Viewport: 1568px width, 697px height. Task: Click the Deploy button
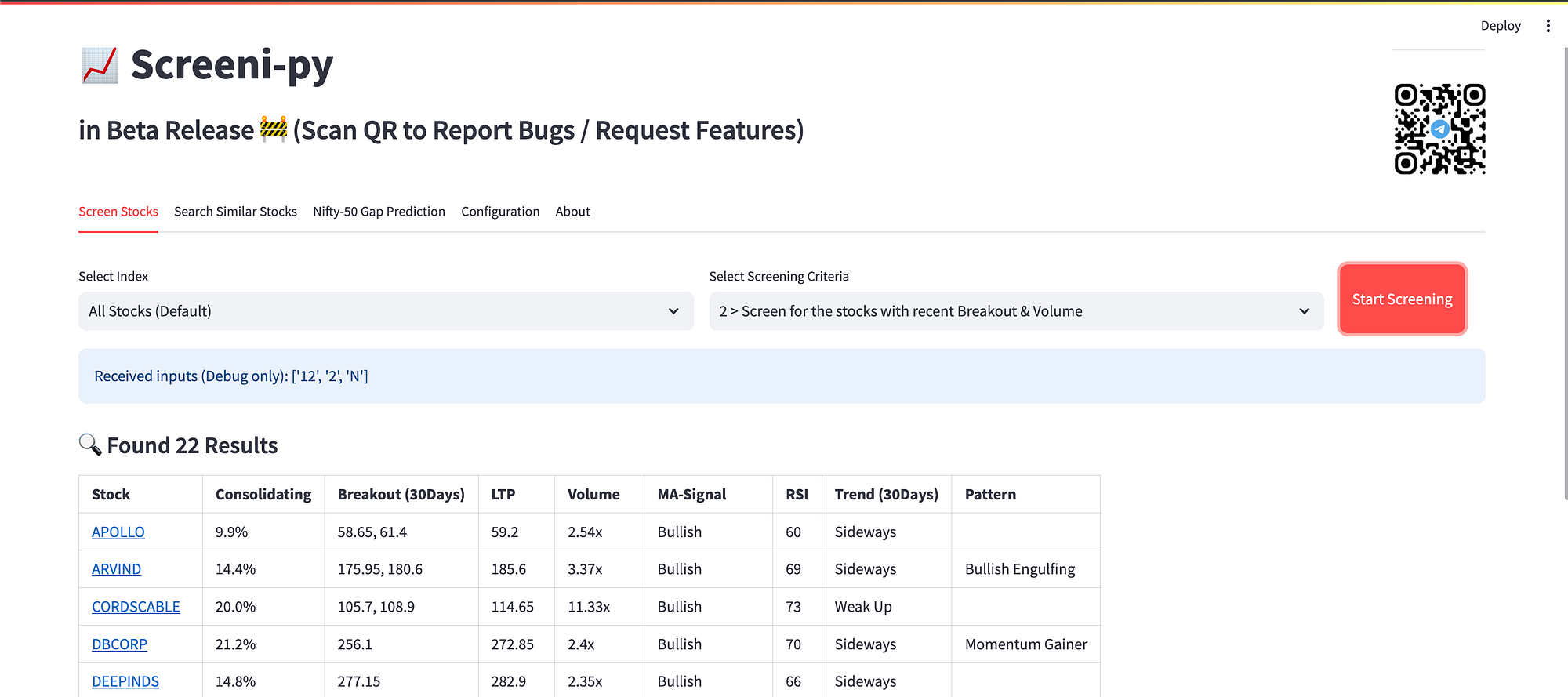(x=1501, y=26)
